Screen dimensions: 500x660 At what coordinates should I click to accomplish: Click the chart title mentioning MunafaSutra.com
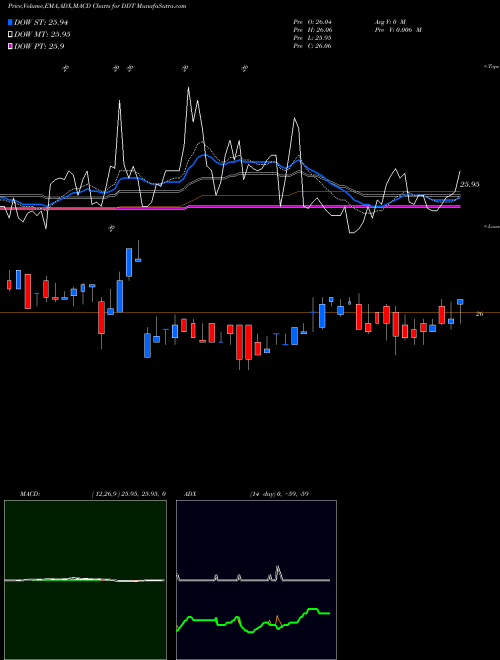pos(97,6)
